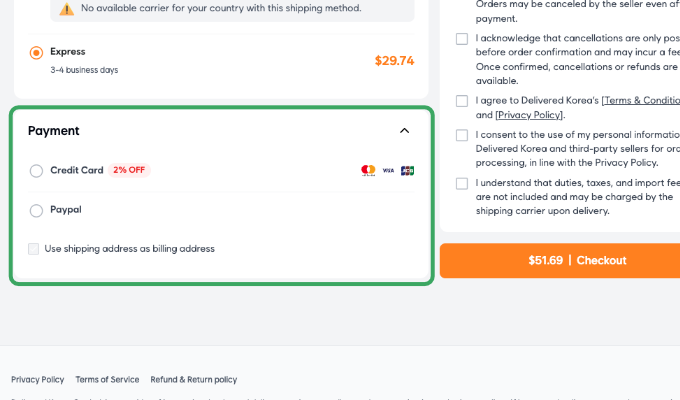Go to Terms of Service in footer
Screen dimensions: 680x400
tap(107, 379)
